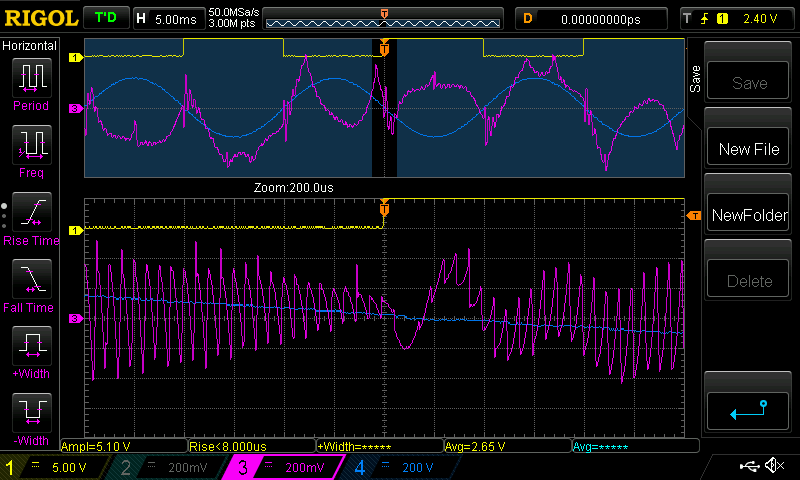The image size is (800, 480).
Task: Open the Save menu tab
Action: point(695,79)
